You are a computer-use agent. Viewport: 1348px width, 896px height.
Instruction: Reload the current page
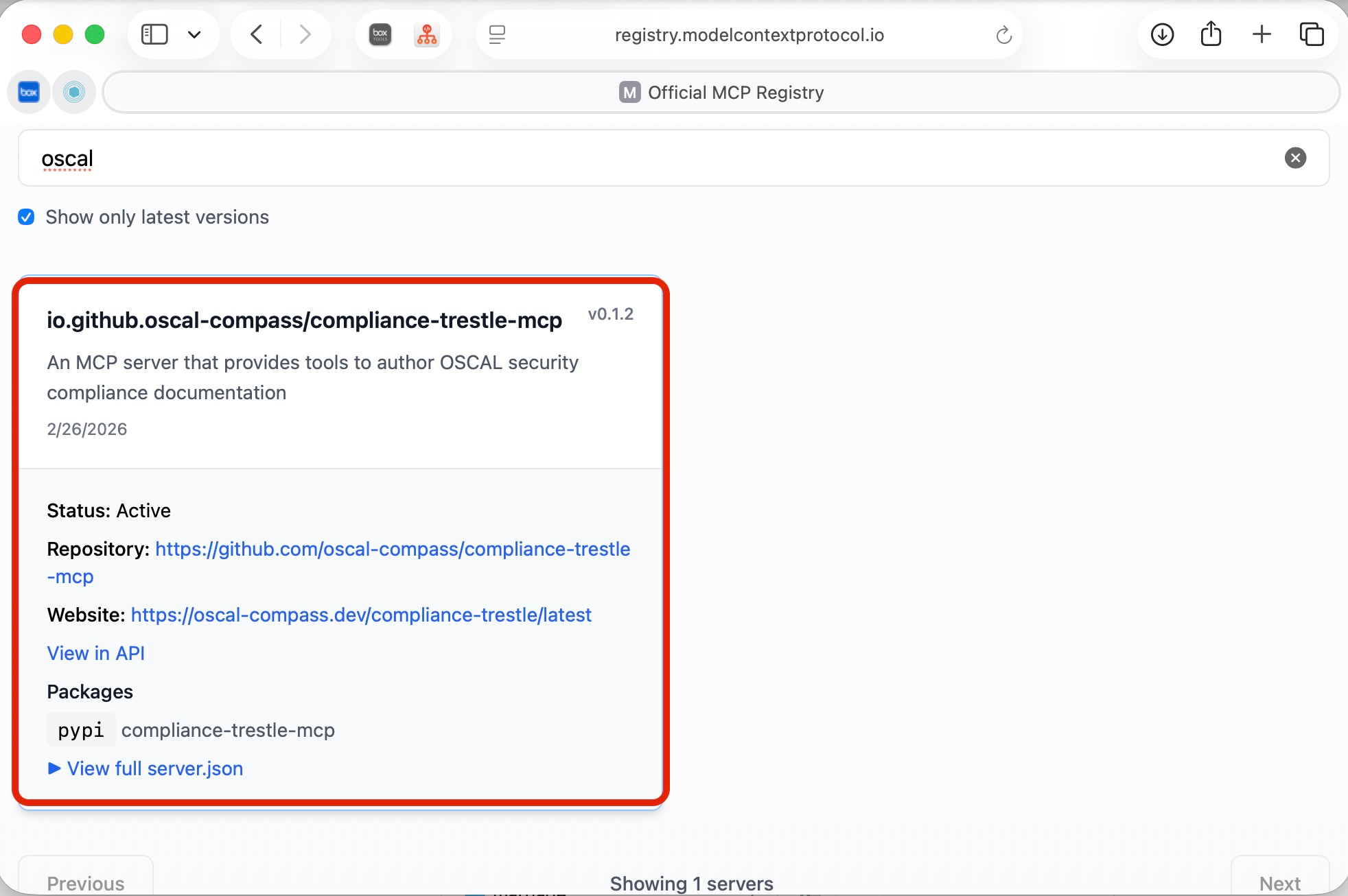(1003, 34)
